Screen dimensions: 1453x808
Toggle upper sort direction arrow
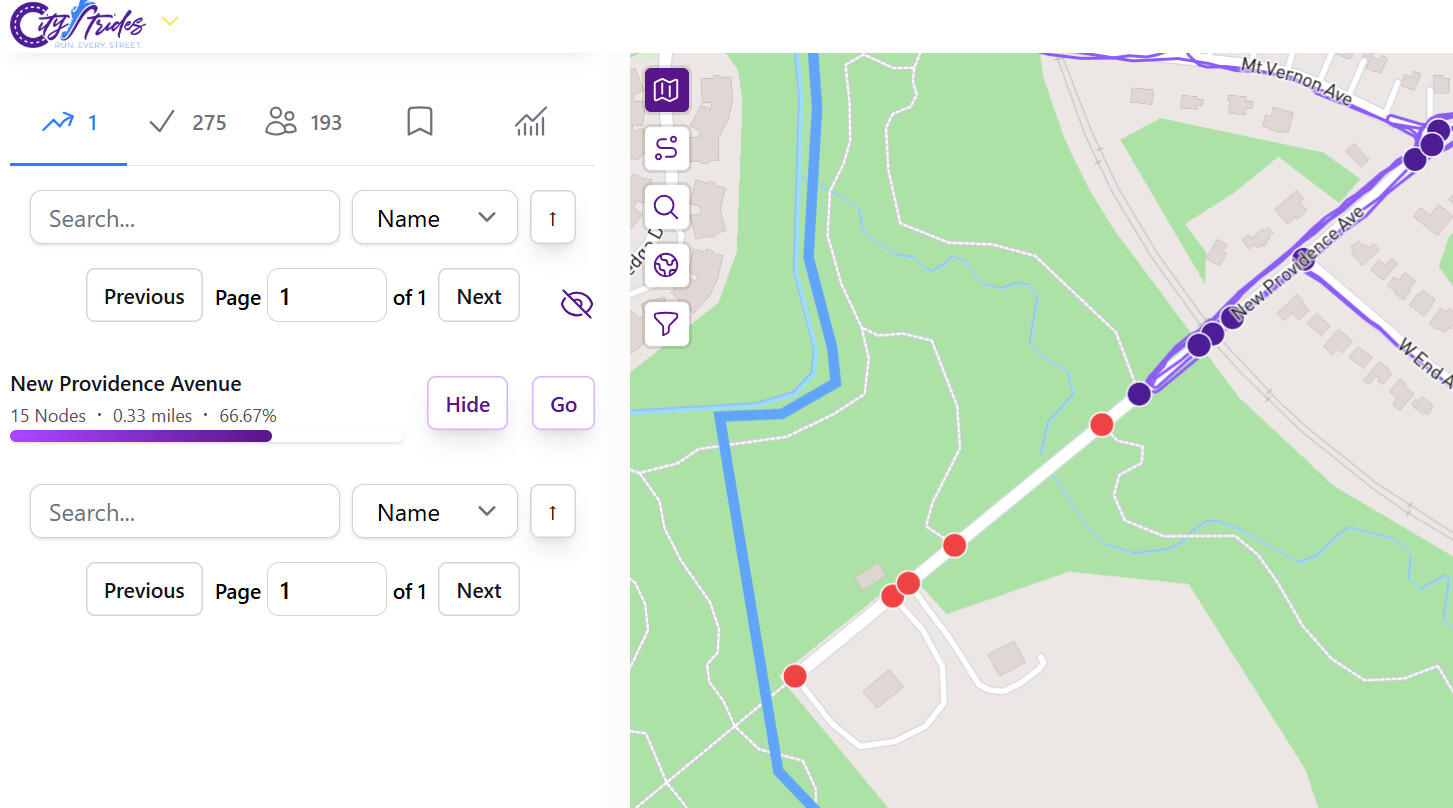point(553,218)
